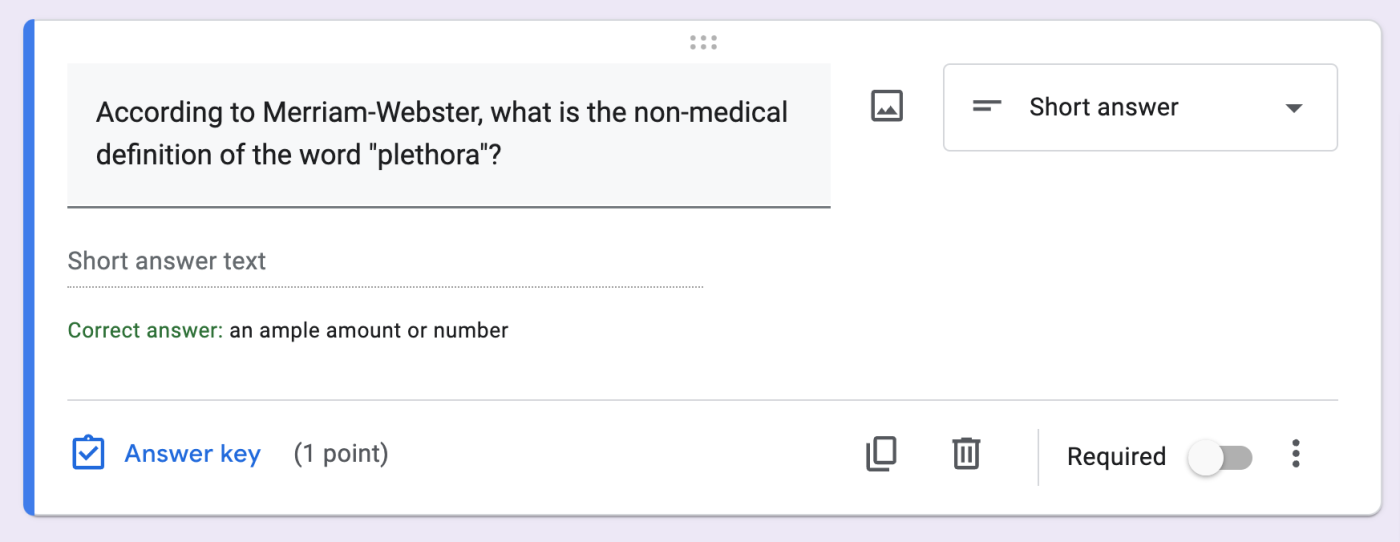
Task: Click the short answer lines icon
Action: [987, 107]
